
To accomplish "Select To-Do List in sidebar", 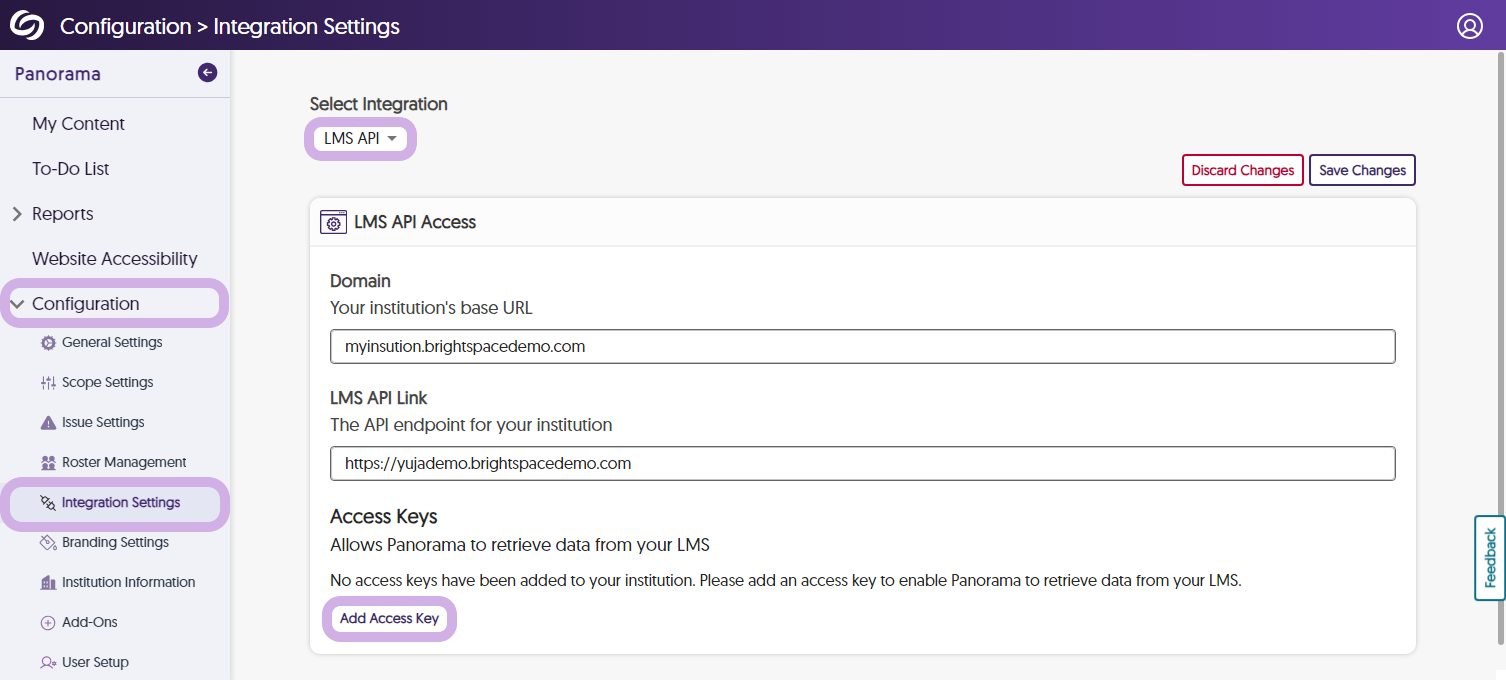I will (70, 169).
